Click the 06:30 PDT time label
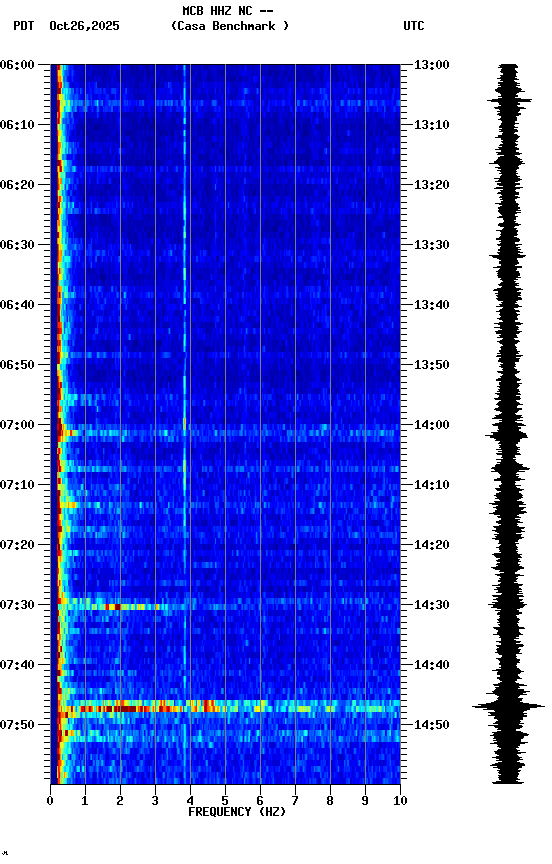The image size is (552, 864). point(17,245)
